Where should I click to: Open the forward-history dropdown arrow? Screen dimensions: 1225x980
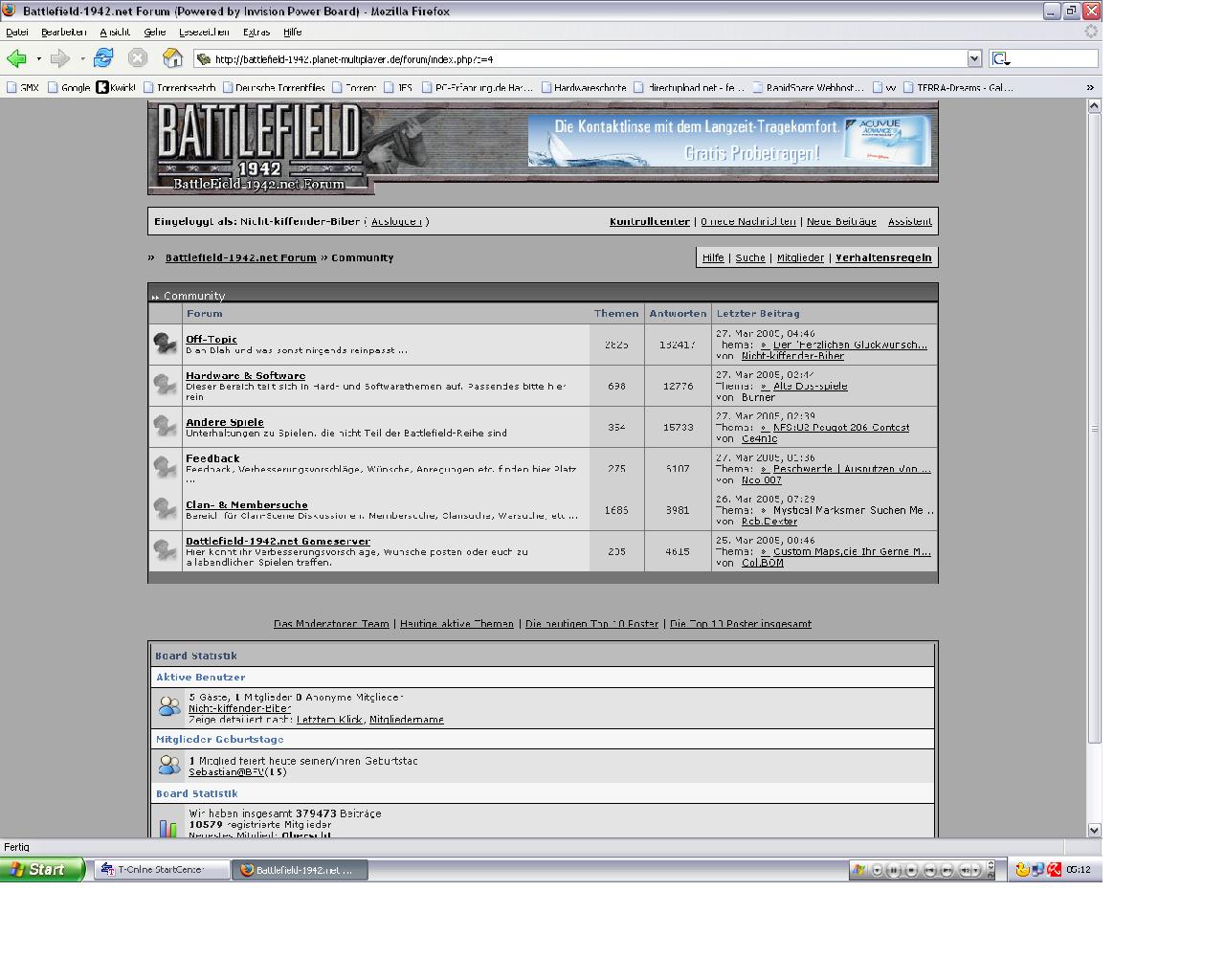coord(82,59)
